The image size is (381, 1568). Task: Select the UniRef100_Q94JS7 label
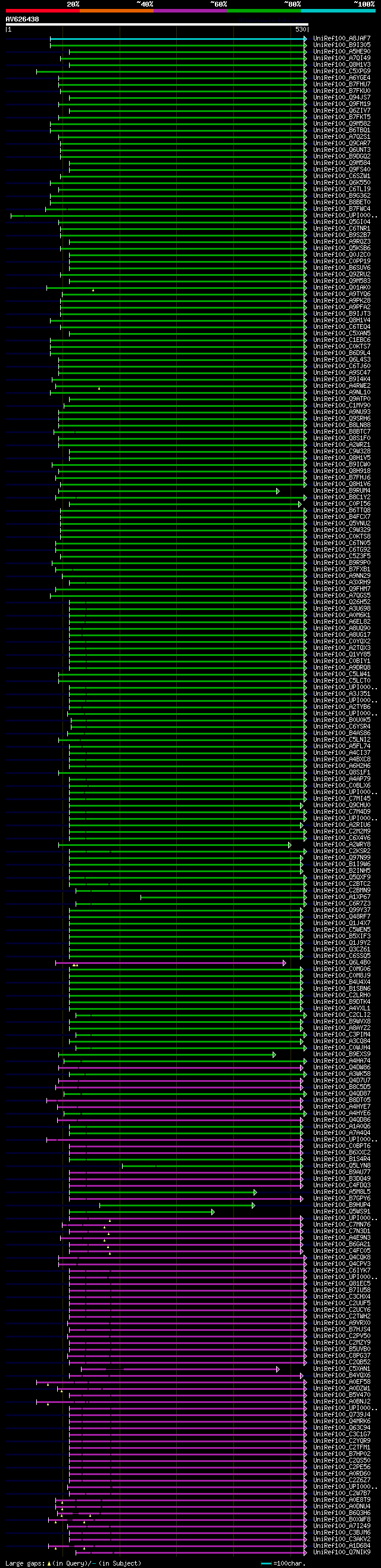click(342, 97)
